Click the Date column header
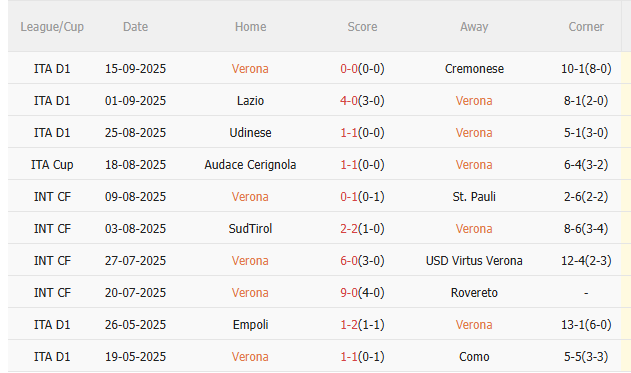 (x=135, y=27)
